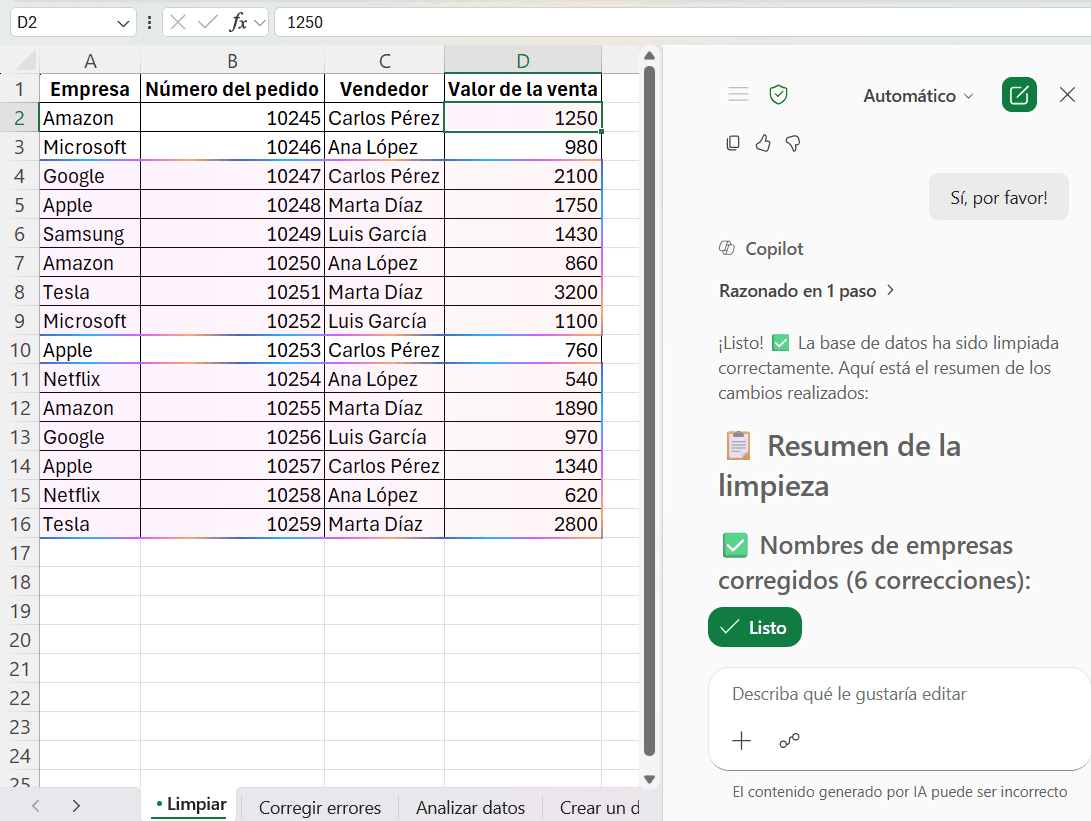Select 'Valor de la venta' header cell
Viewport: 1091px width, 821px height.
pyautogui.click(x=523, y=89)
